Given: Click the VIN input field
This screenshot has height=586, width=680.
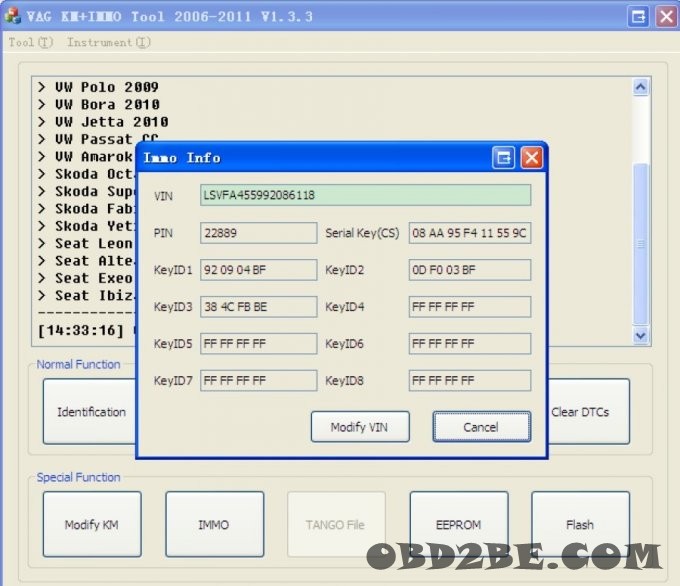Looking at the screenshot, I should [x=365, y=195].
